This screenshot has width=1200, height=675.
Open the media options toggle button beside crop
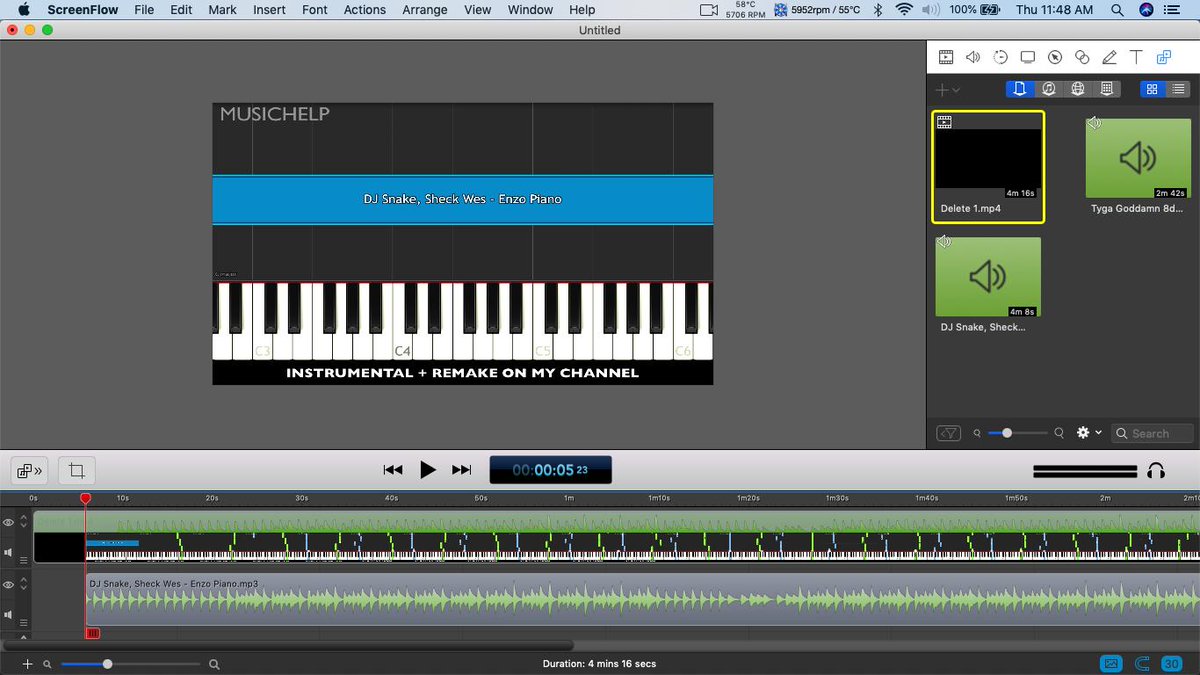30,470
